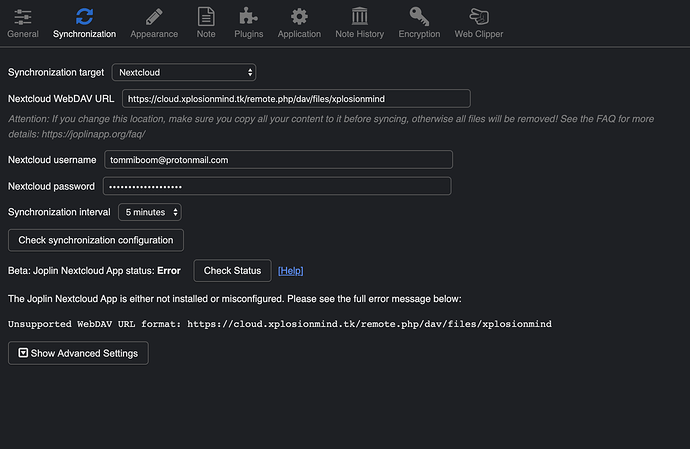Click the Synchronization interval label
Image resolution: width=690 pixels, height=449 pixels.
[x=59, y=212]
